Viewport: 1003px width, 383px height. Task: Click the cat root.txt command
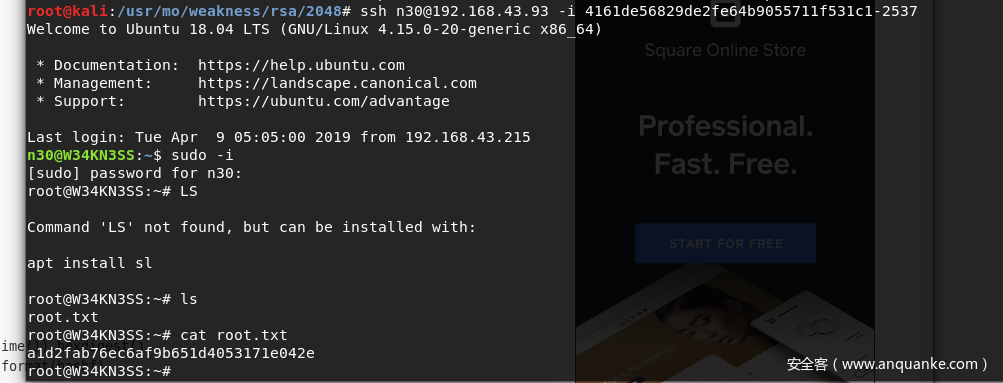tap(234, 335)
